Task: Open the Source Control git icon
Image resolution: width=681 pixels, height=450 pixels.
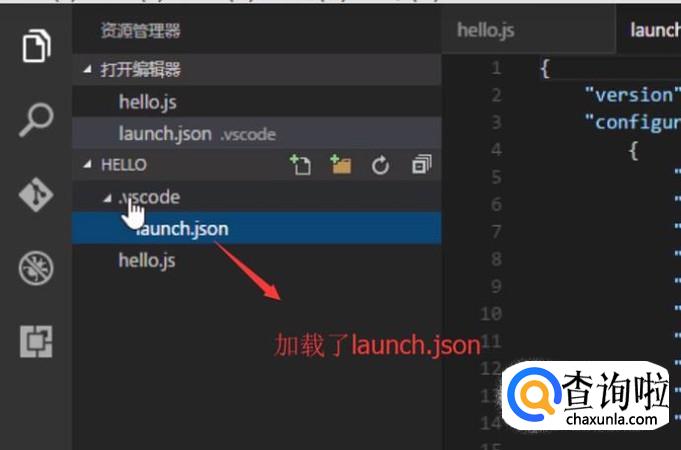Action: click(36, 194)
